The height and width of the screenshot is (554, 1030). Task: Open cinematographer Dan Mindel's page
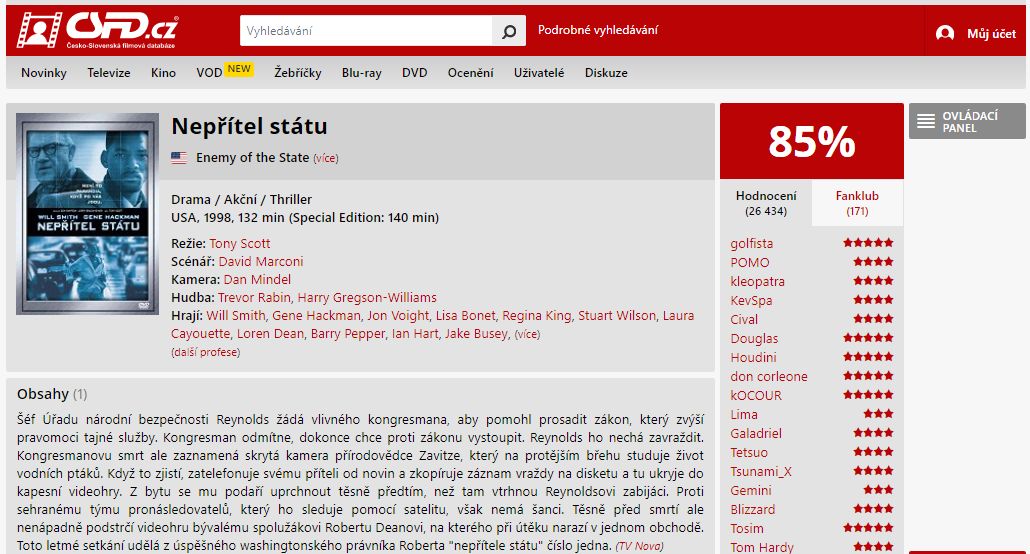pos(257,279)
